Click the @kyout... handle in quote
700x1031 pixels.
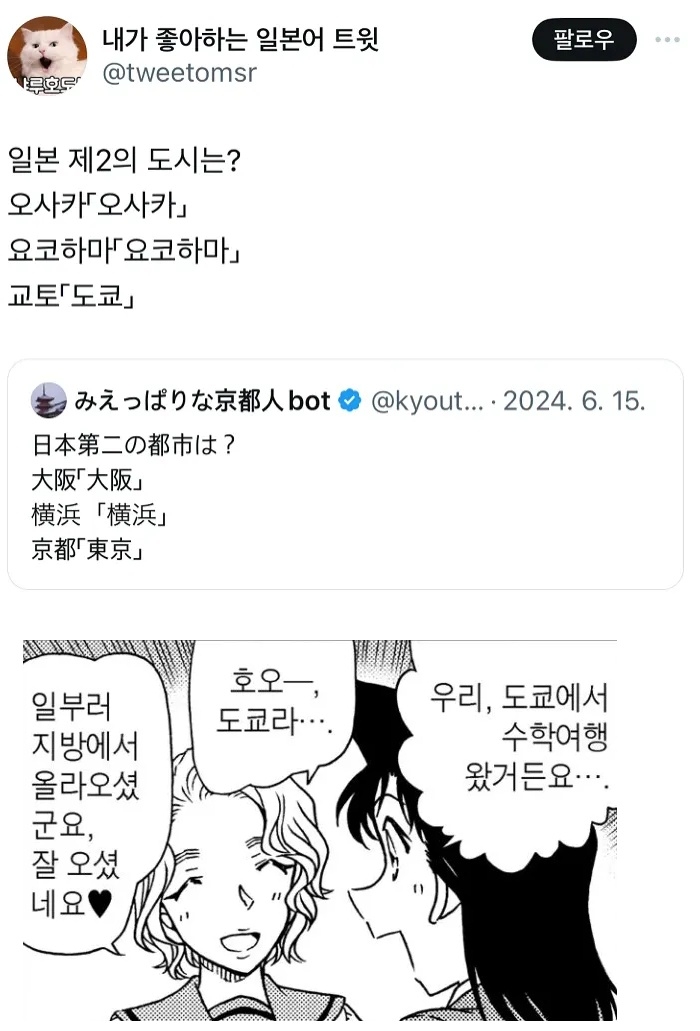427,400
